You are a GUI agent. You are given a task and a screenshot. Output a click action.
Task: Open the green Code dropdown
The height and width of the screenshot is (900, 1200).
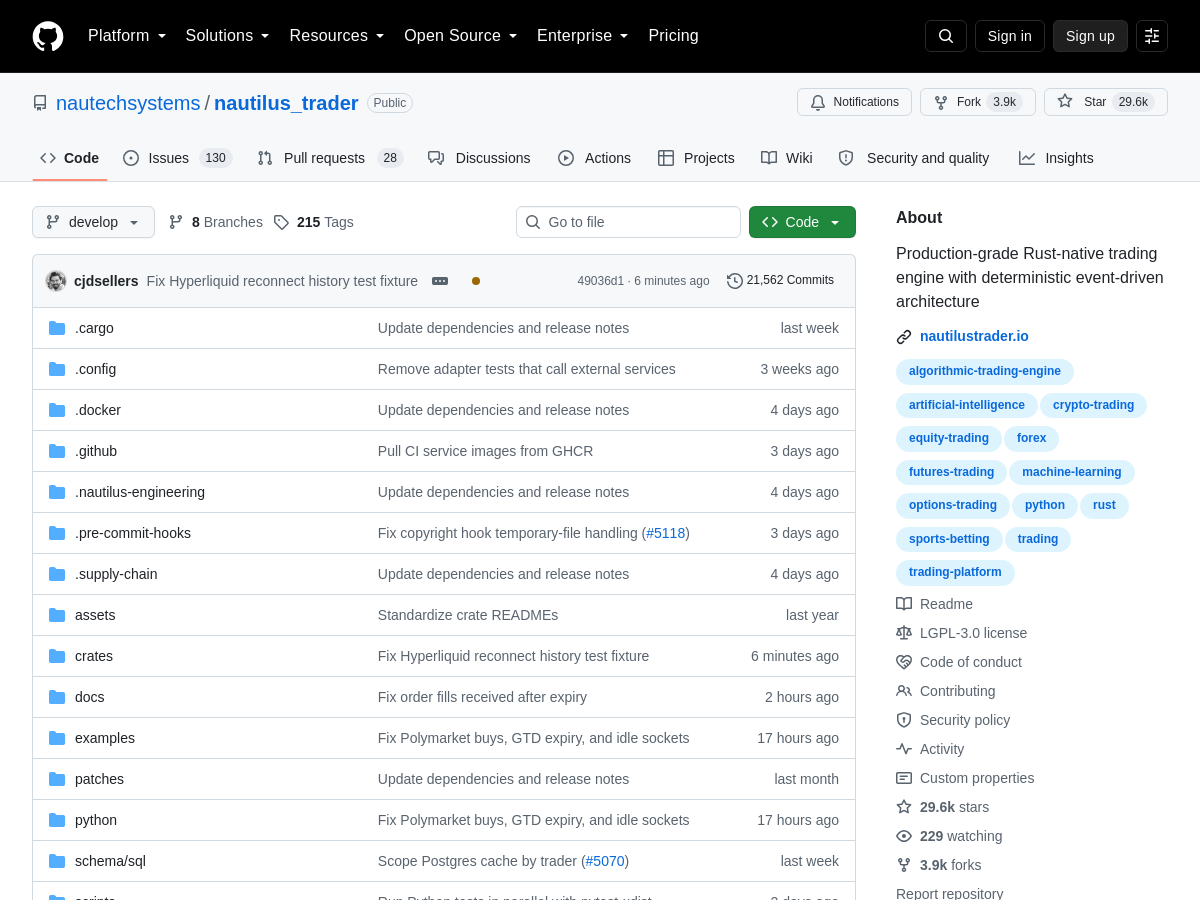tap(802, 222)
